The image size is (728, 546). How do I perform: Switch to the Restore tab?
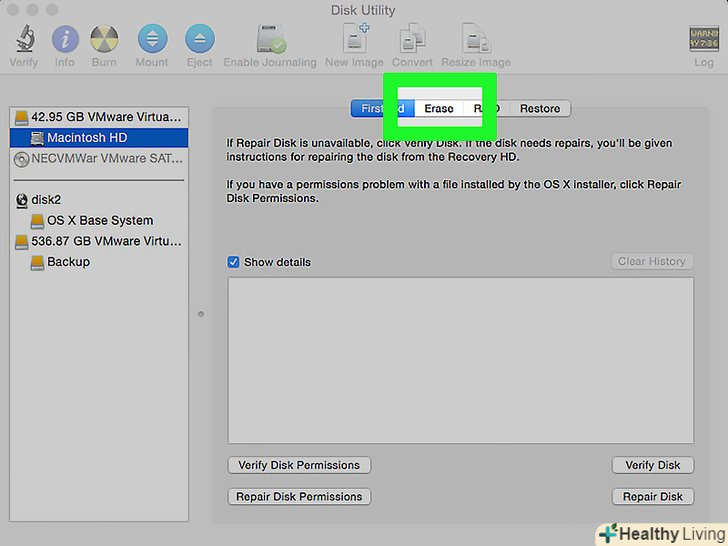[540, 109]
